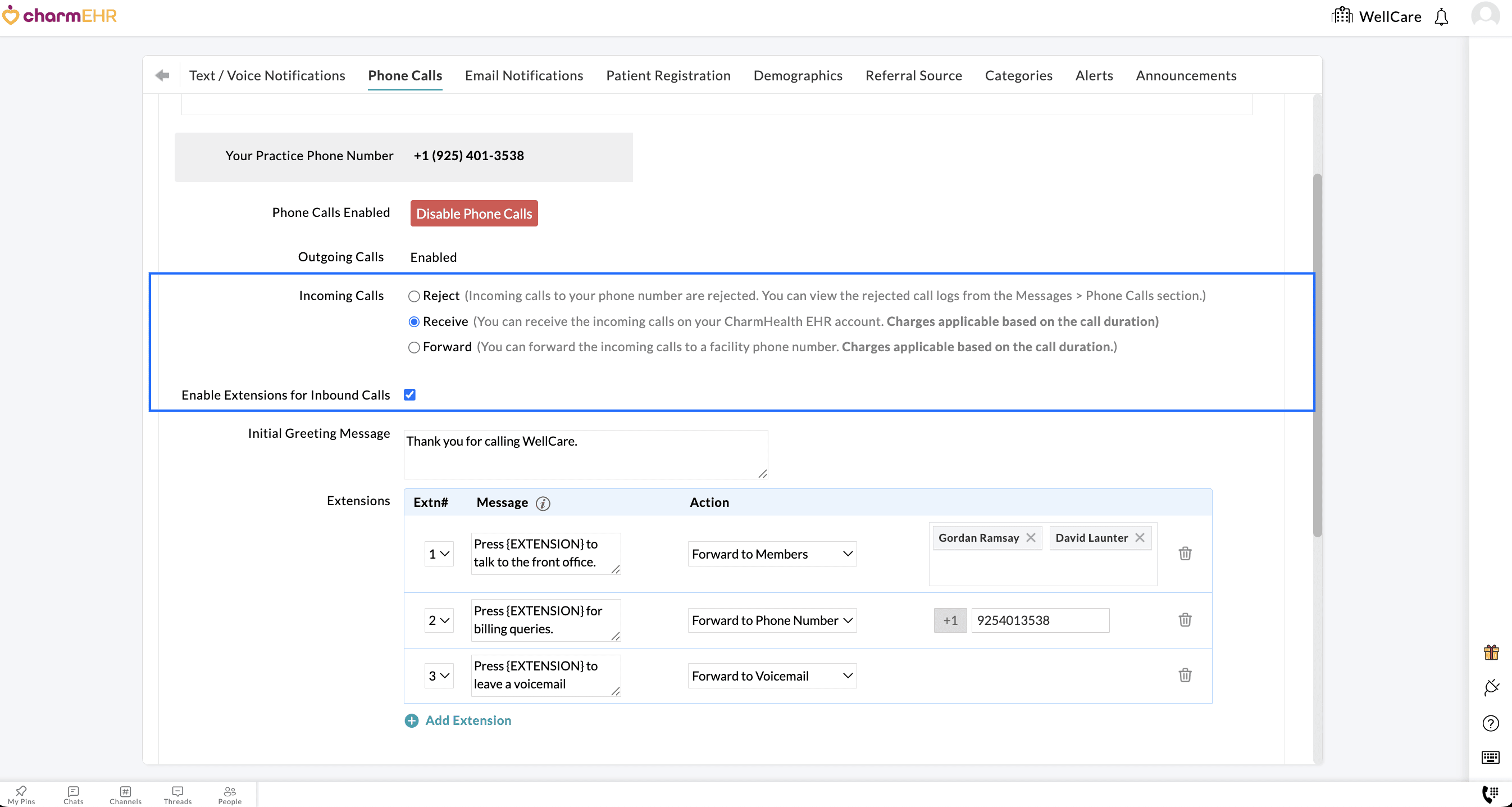Switch to Text / Voice Notifications tab

click(267, 75)
